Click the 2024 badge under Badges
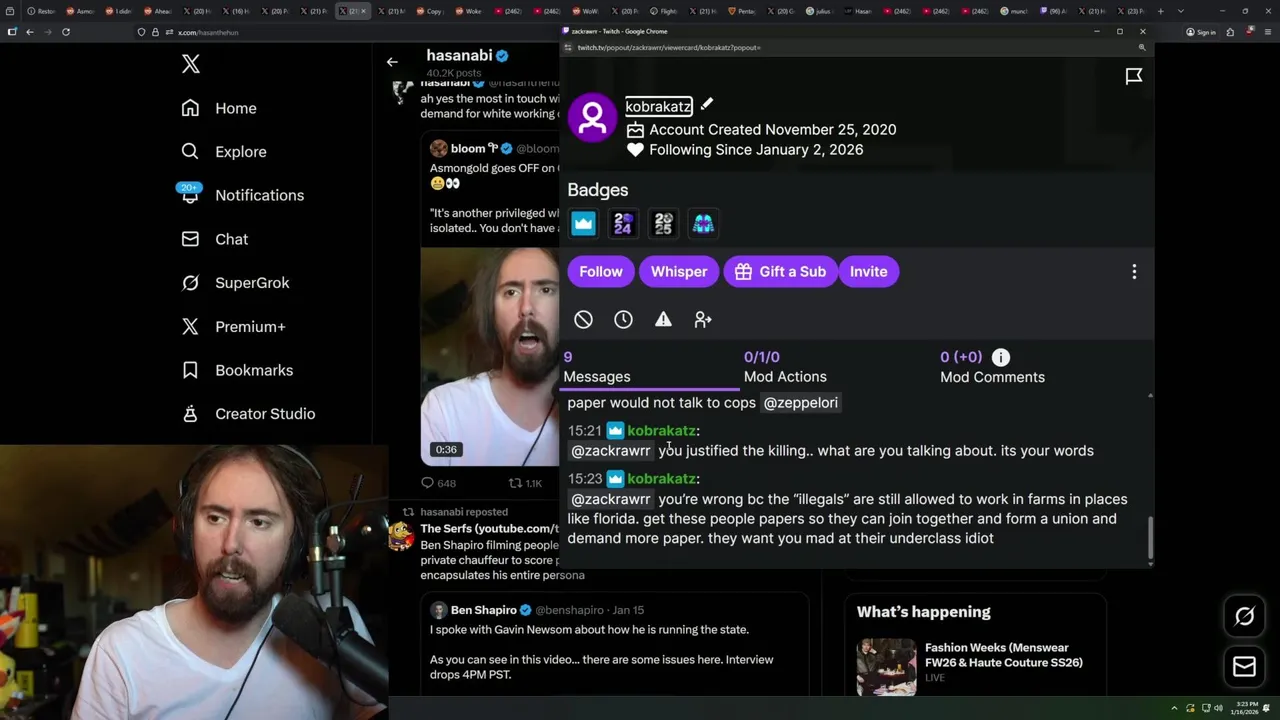Image resolution: width=1280 pixels, height=720 pixels. click(x=623, y=224)
